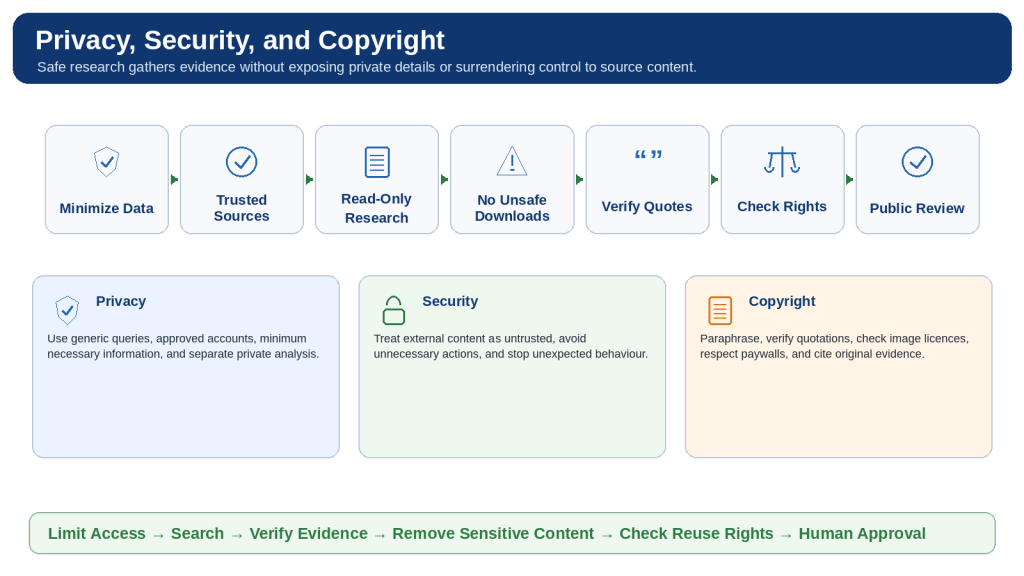Click the document icon above Read-Only Research
Screen dimensions: 1024x576
pos(377,162)
